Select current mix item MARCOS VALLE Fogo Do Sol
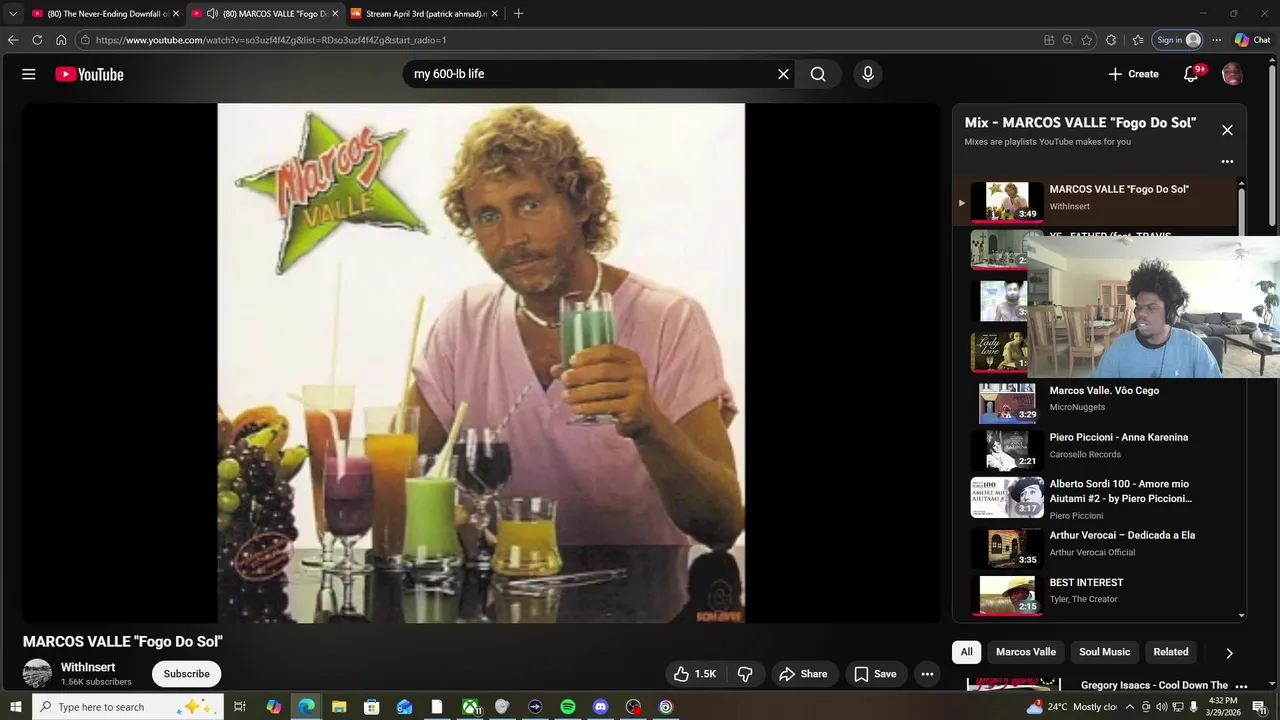Viewport: 1280px width, 720px height. 1097,201
